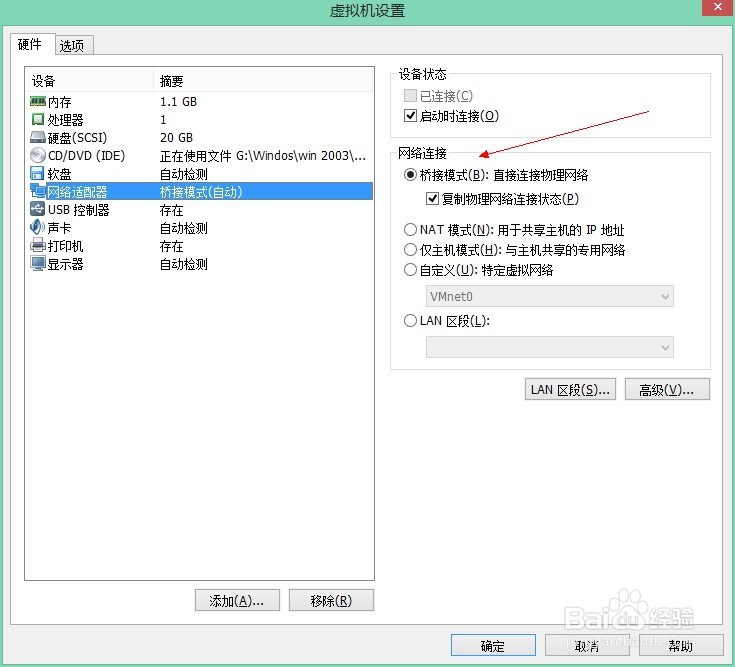Click the CD/DVD (IDE) disc icon

pyautogui.click(x=38, y=155)
